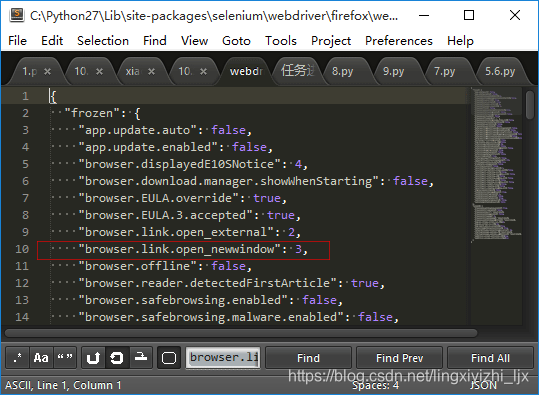Image resolution: width=539 pixels, height=395 pixels.
Task: Click status text ASCII, Line 1, Column 1
Action: click(63, 385)
